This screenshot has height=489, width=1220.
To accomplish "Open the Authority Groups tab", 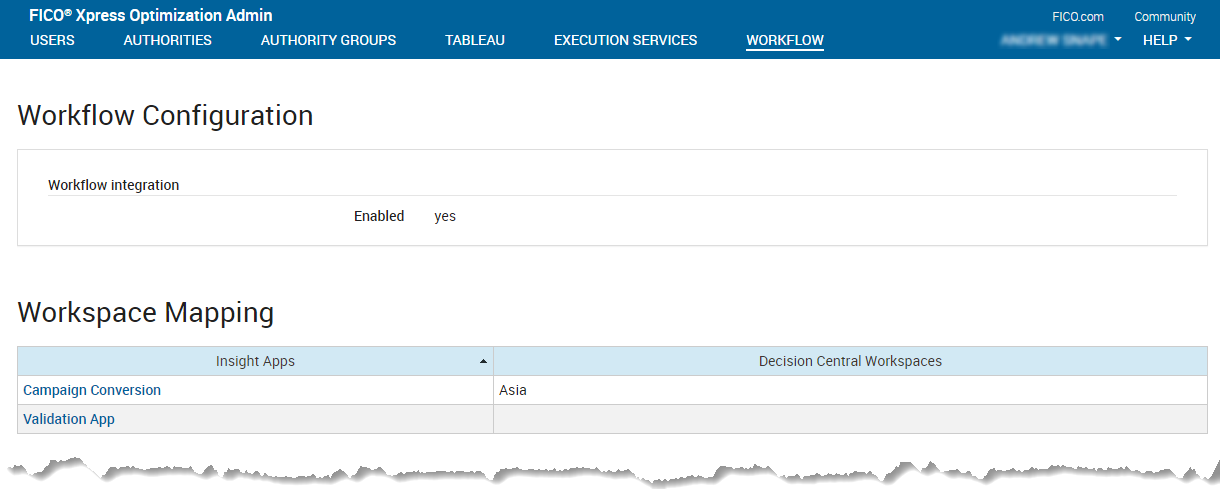I will pos(328,41).
